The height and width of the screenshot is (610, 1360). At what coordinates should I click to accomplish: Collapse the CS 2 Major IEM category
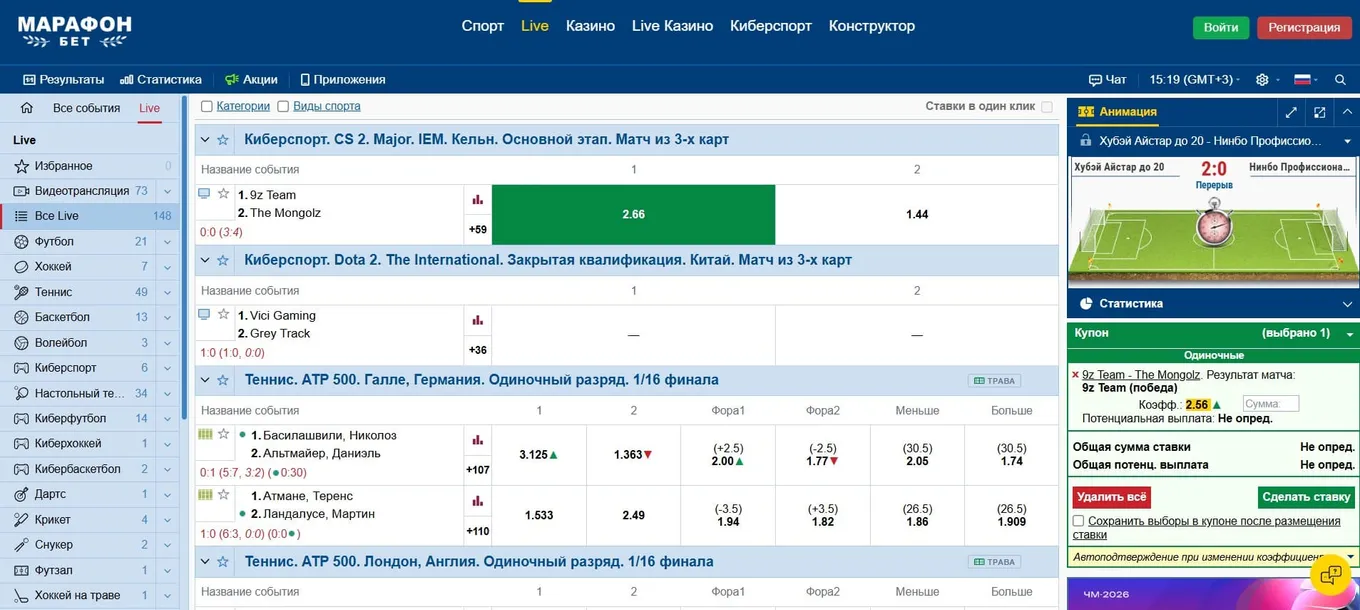pos(205,140)
